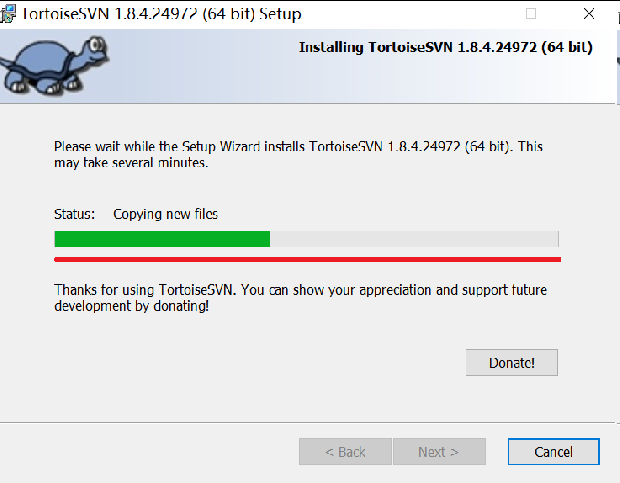Click the greyed-out maximize box
The height and width of the screenshot is (483, 620).
tap(531, 14)
